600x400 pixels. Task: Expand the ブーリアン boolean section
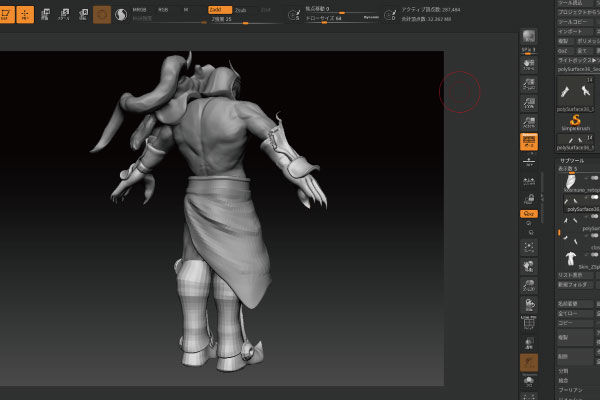click(x=570, y=390)
